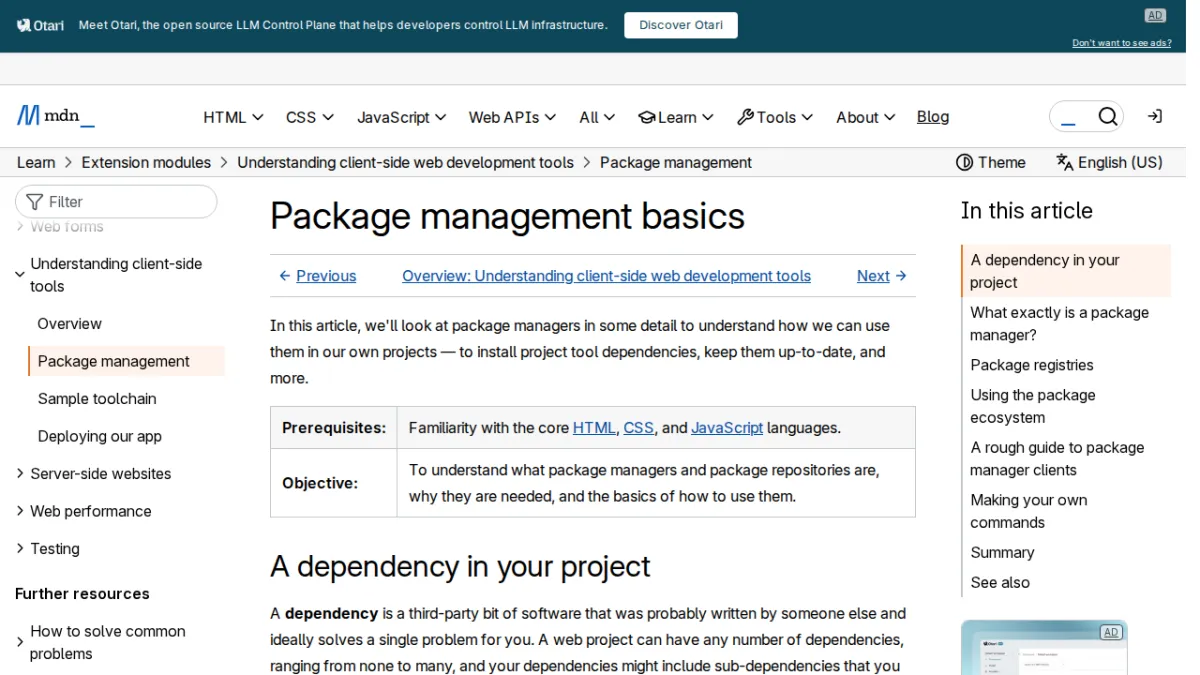The image size is (1200, 675).
Task: Select Sample toolchain in the sidebar
Action: 97,399
